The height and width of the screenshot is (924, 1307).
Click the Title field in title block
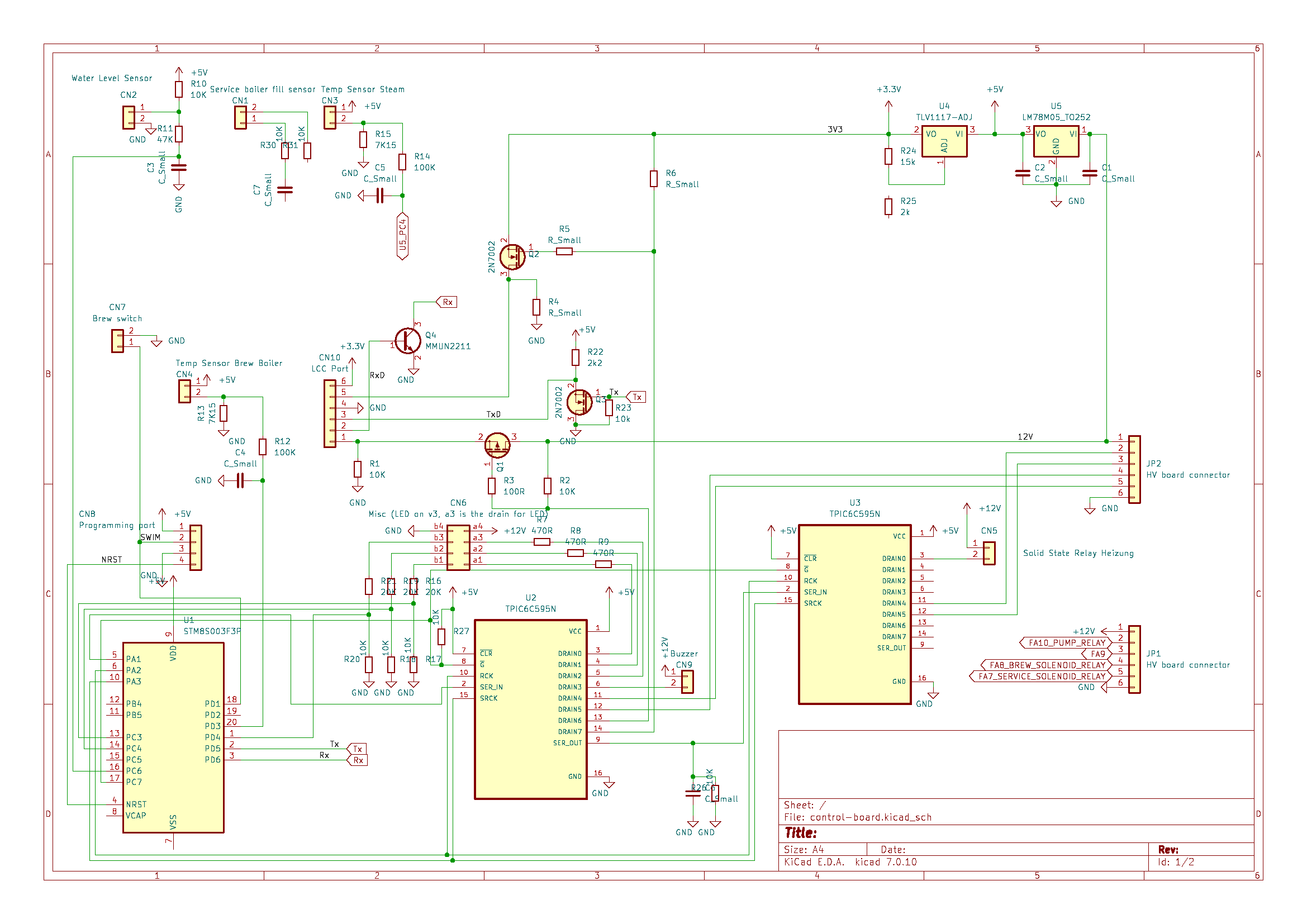pyautogui.click(x=801, y=833)
